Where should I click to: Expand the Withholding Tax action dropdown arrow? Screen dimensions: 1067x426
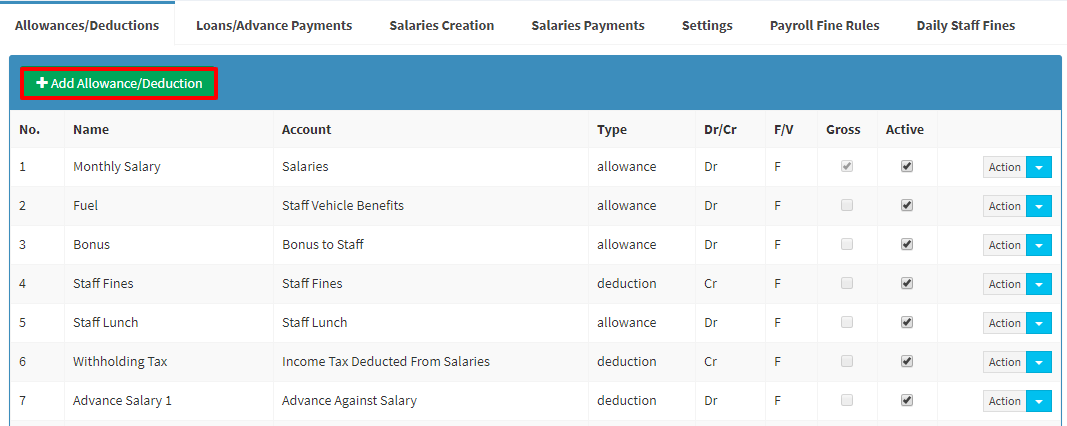pyautogui.click(x=1038, y=362)
